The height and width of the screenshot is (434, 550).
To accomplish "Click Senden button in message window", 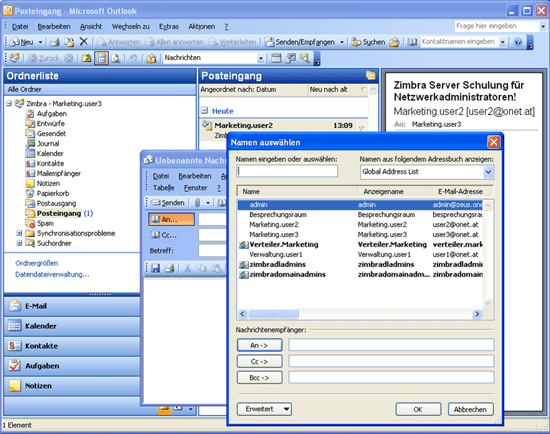I will [x=168, y=203].
